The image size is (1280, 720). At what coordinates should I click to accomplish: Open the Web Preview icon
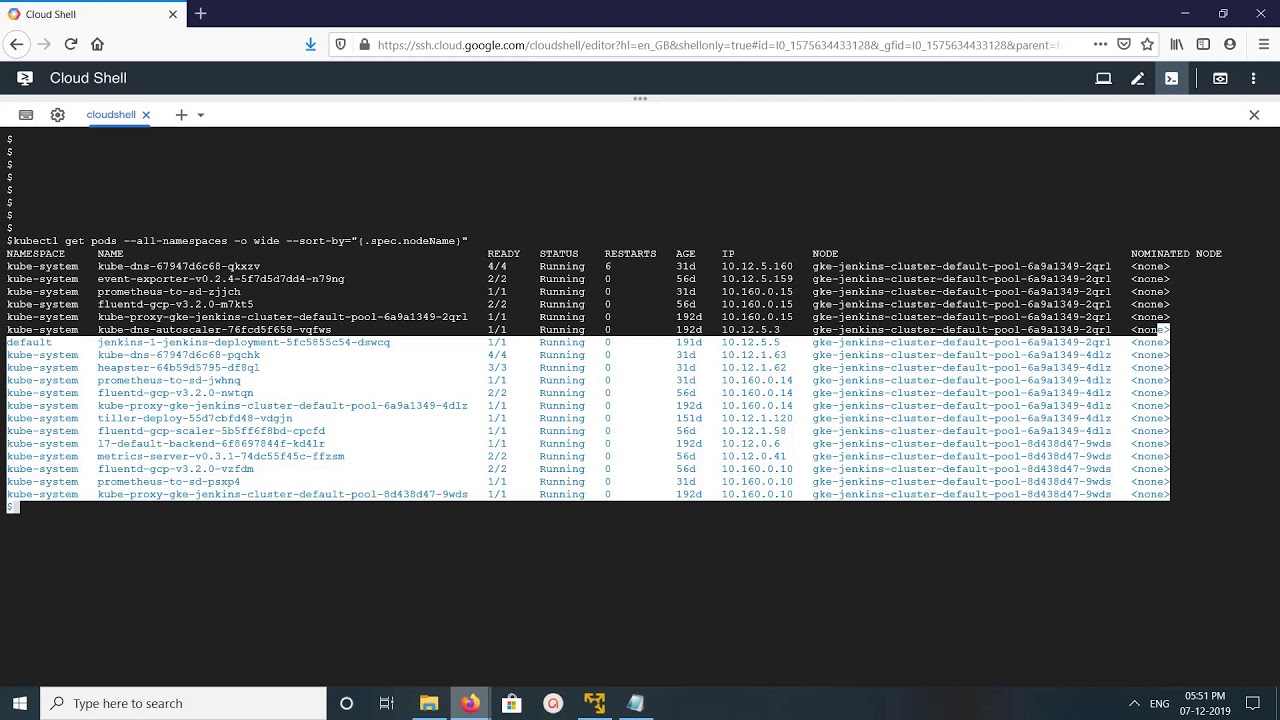click(x=1220, y=78)
